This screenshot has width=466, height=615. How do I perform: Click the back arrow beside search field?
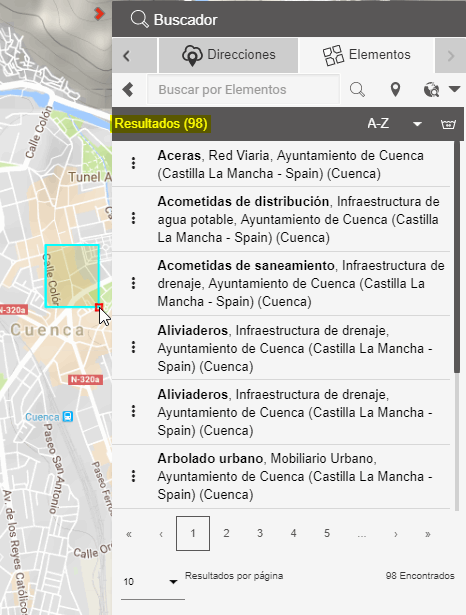point(128,89)
